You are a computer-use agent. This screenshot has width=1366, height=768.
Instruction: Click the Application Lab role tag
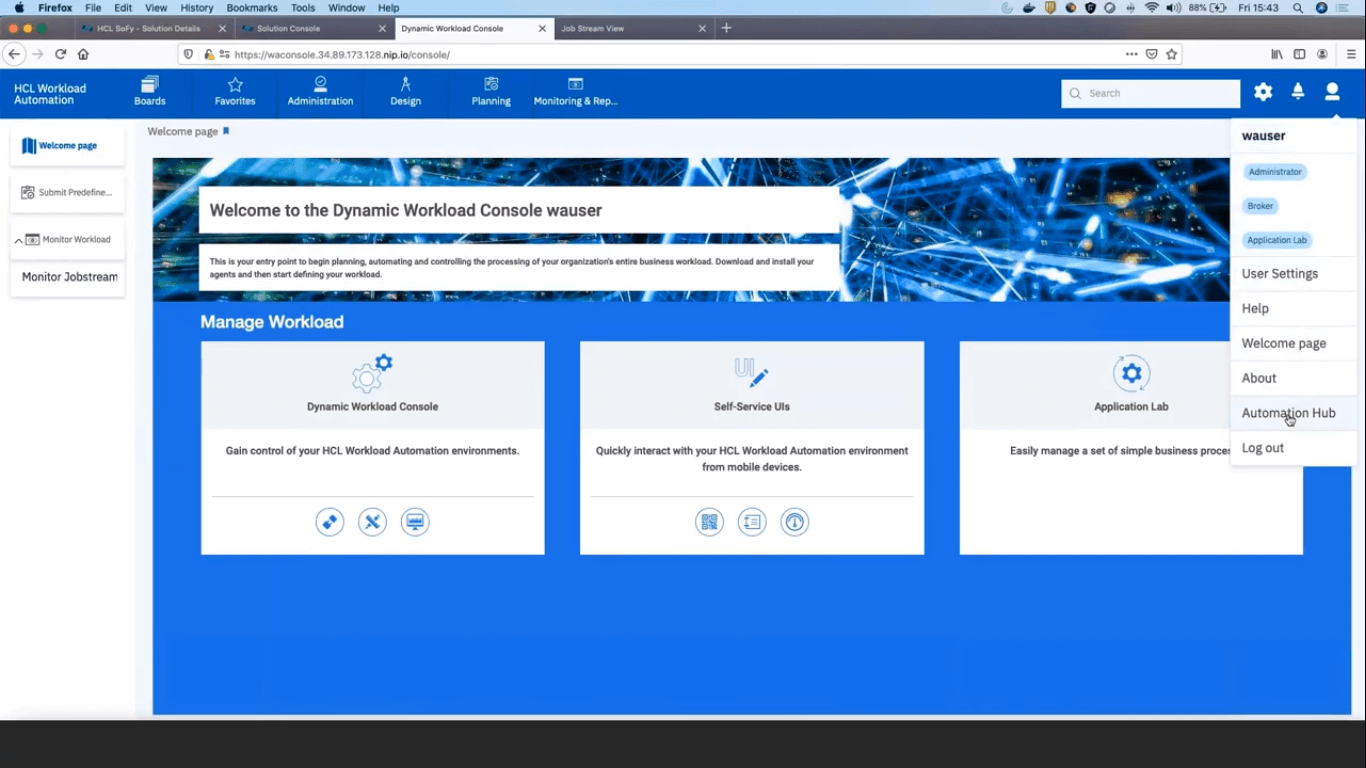(x=1276, y=240)
